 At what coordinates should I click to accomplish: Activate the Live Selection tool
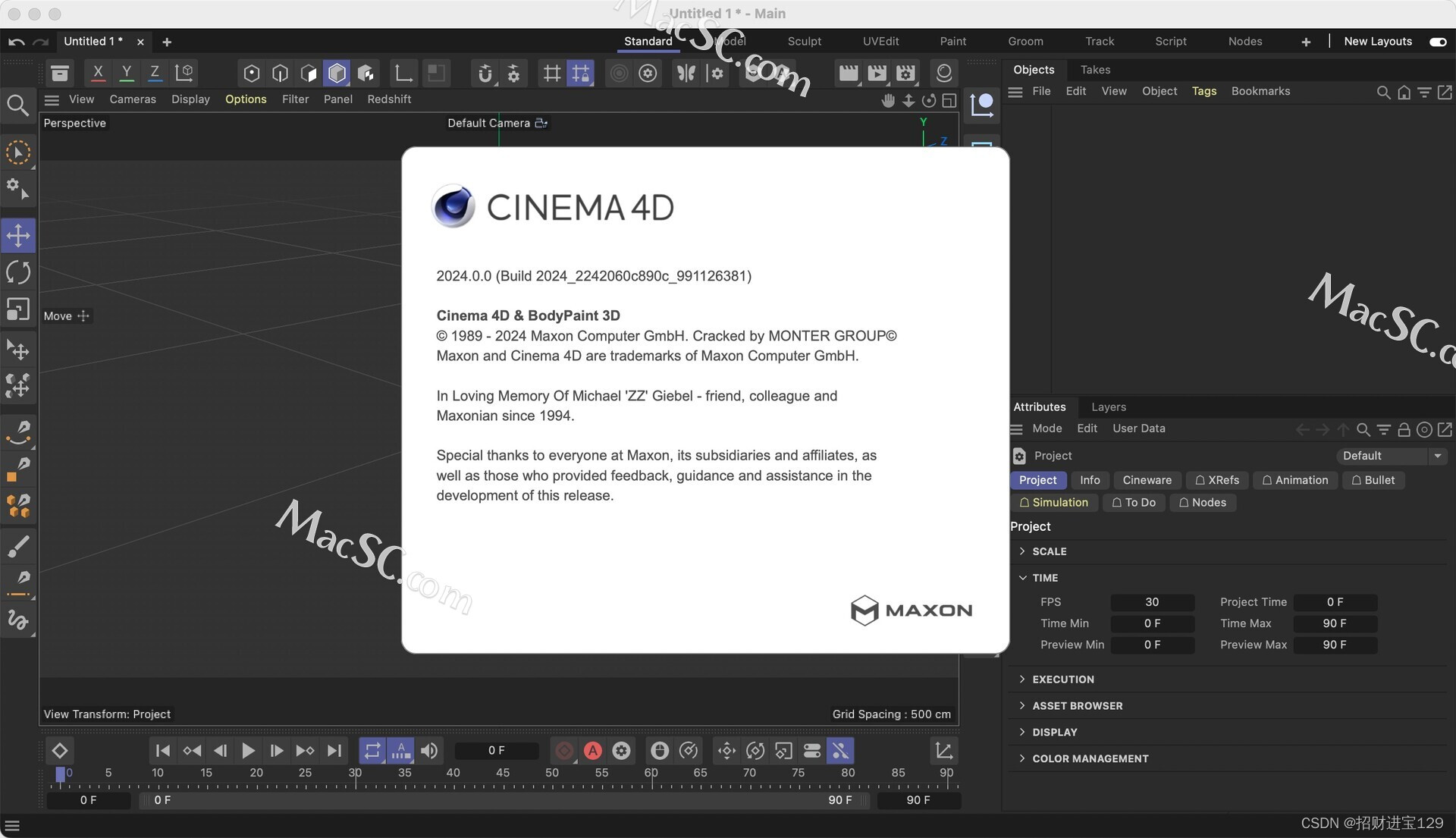(18, 153)
